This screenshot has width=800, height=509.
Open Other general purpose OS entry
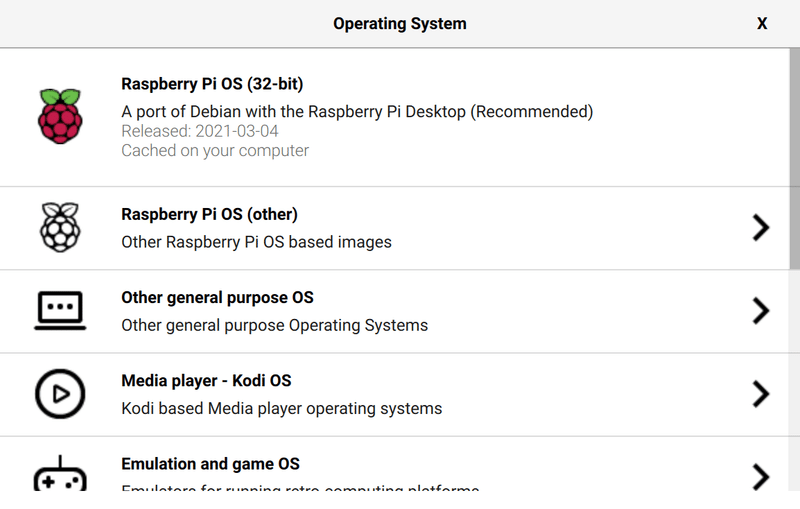tap(217, 297)
